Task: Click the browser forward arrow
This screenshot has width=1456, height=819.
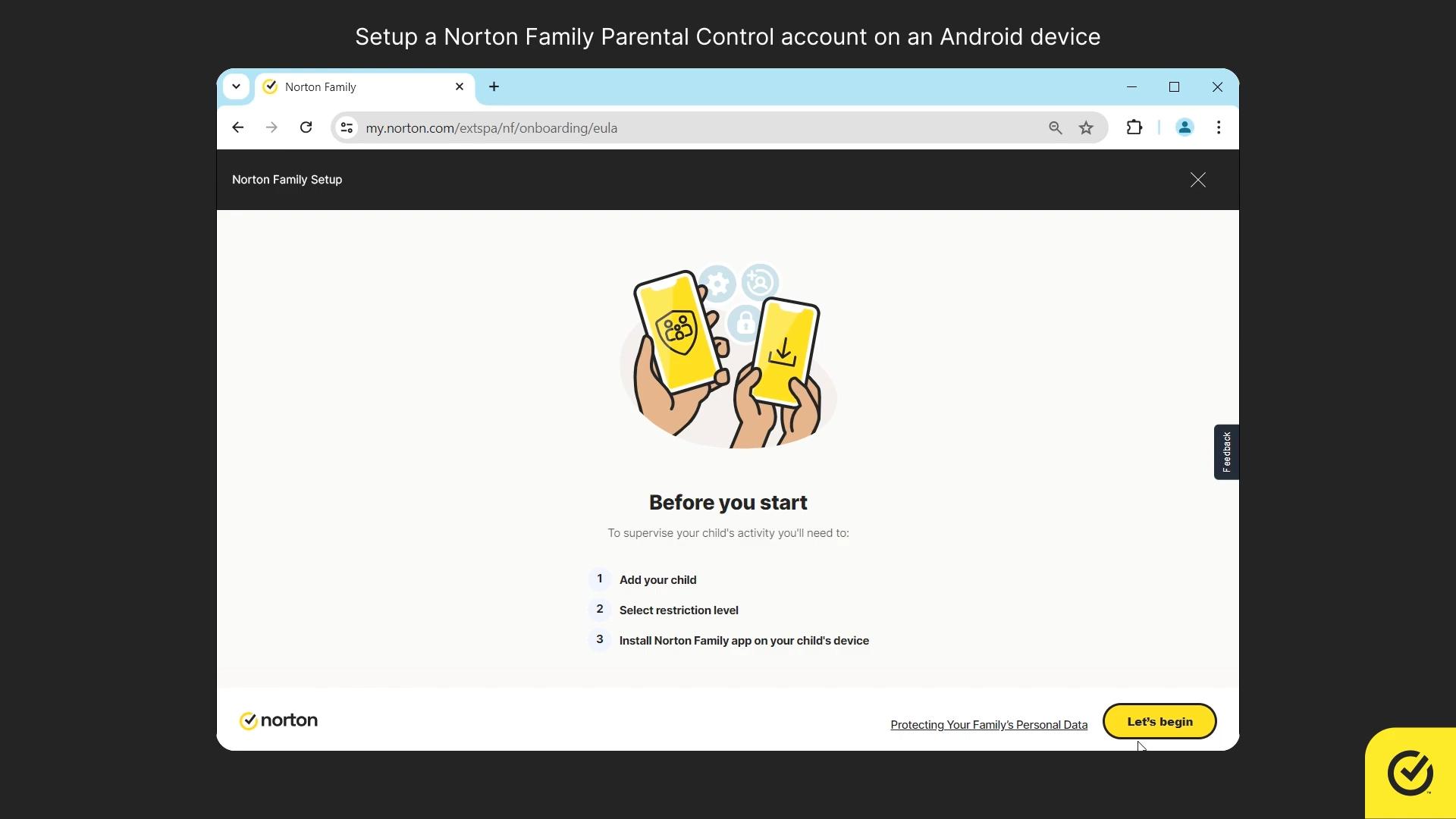Action: [271, 127]
